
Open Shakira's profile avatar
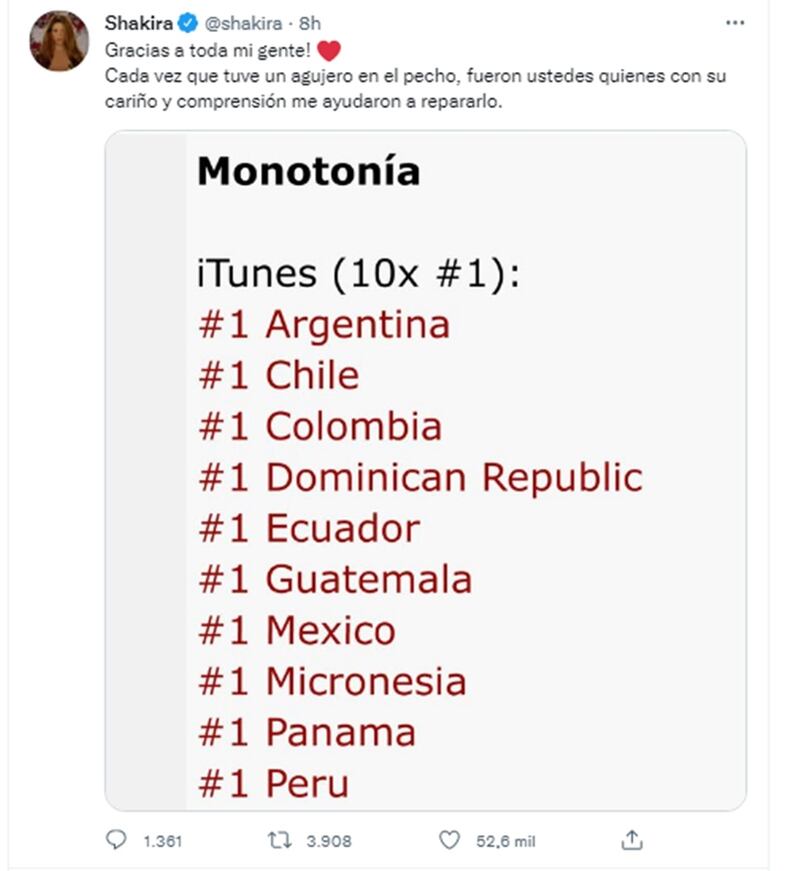coord(59,41)
